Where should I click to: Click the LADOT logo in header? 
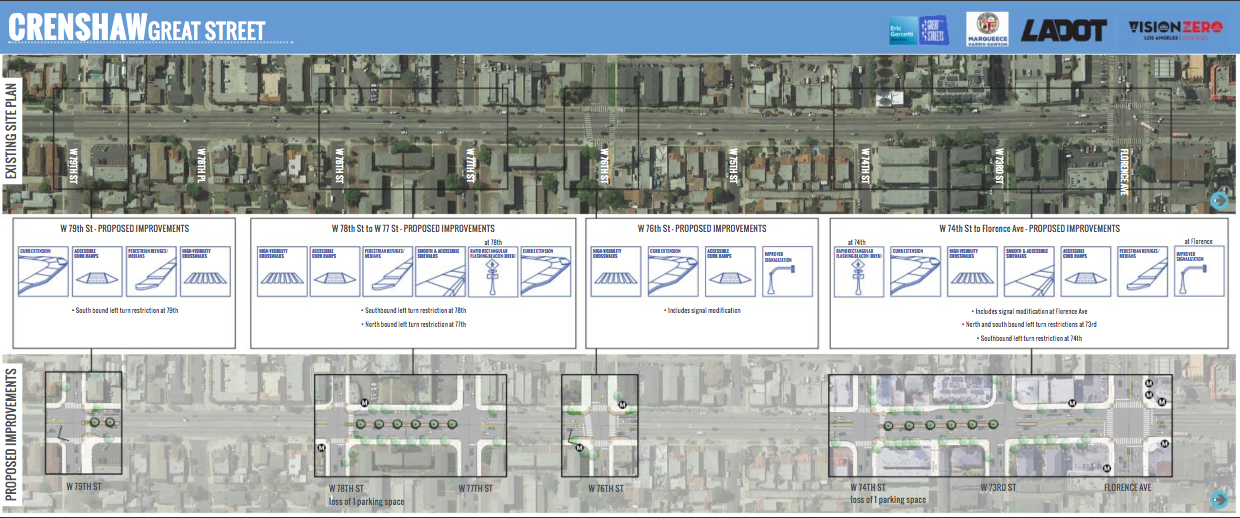(1065, 30)
